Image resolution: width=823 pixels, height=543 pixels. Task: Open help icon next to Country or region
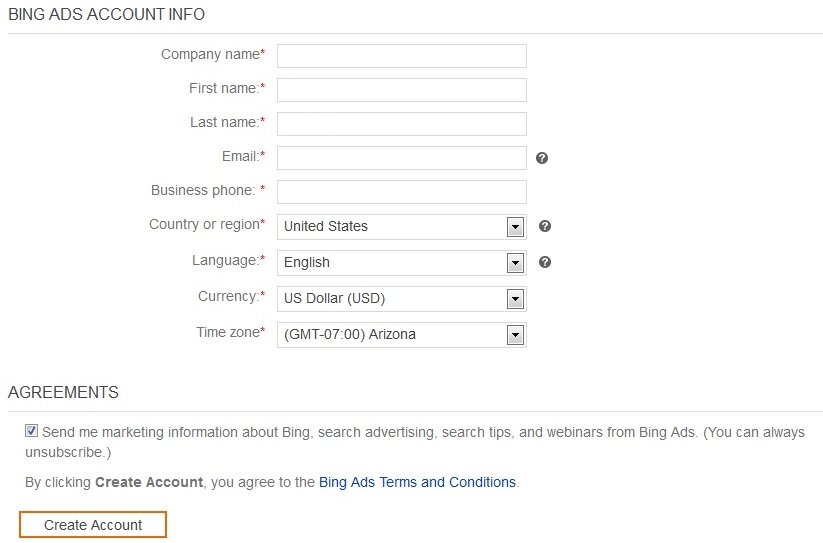coord(545,226)
